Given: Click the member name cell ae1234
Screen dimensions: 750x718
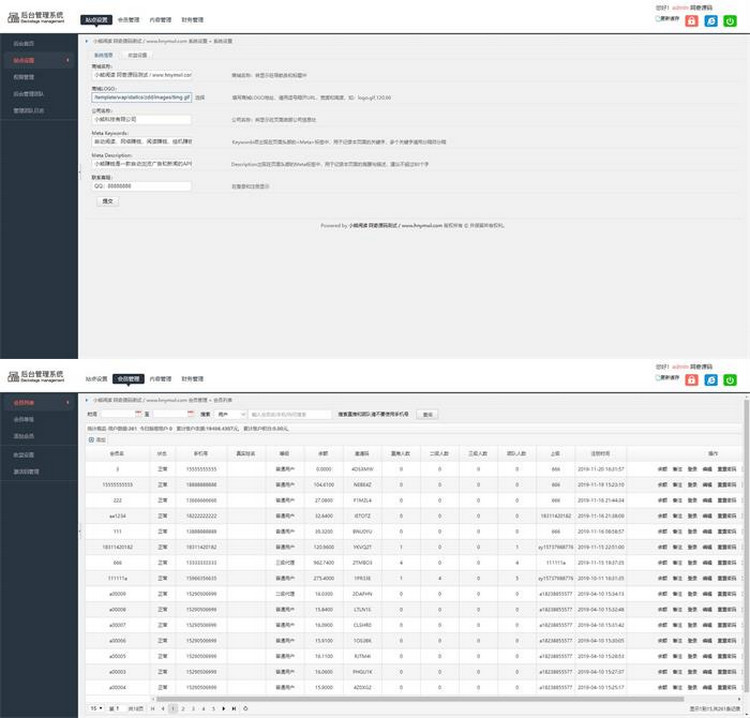Looking at the screenshot, I should pos(117,516).
